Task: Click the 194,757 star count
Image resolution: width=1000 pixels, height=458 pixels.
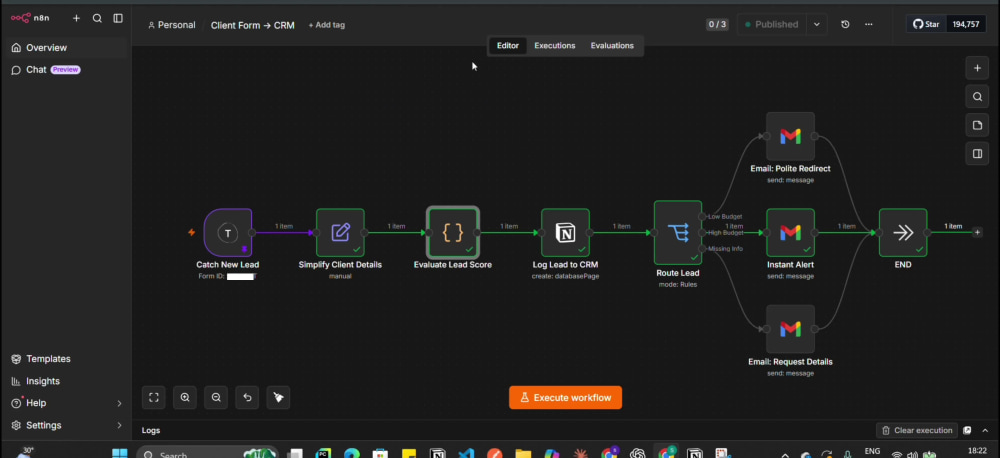Action: (966, 24)
